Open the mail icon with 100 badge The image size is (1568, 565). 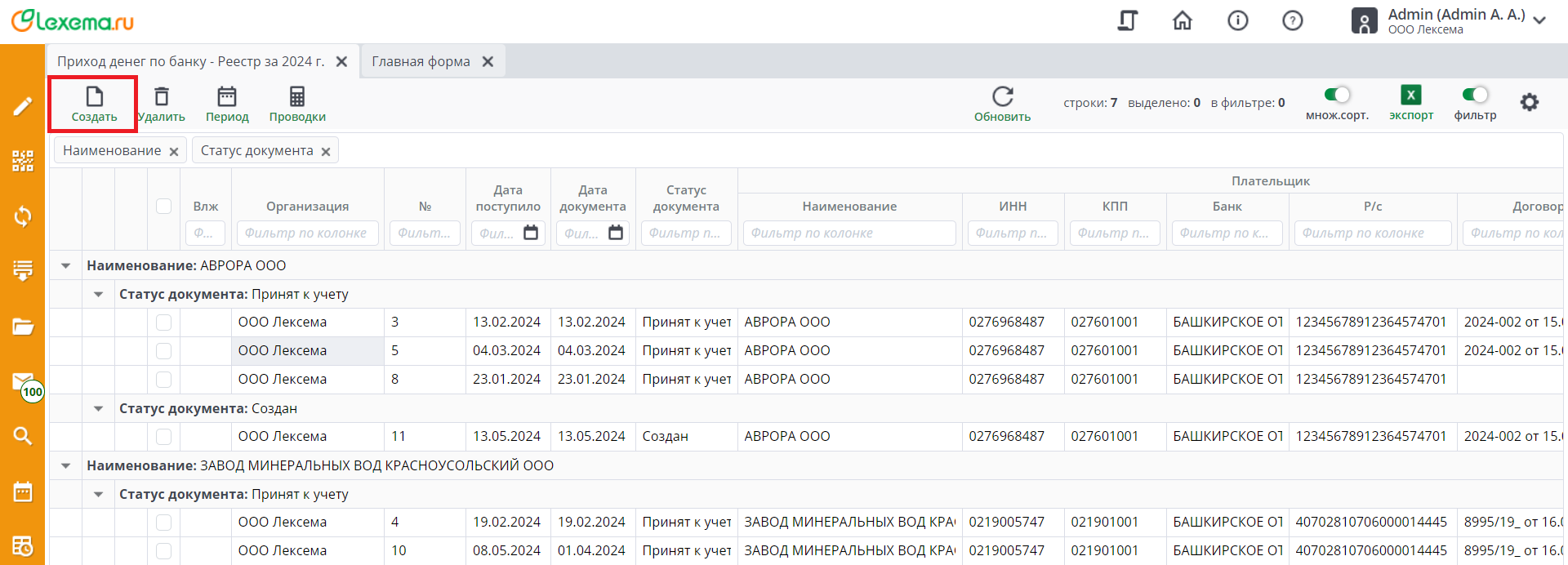[x=23, y=382]
